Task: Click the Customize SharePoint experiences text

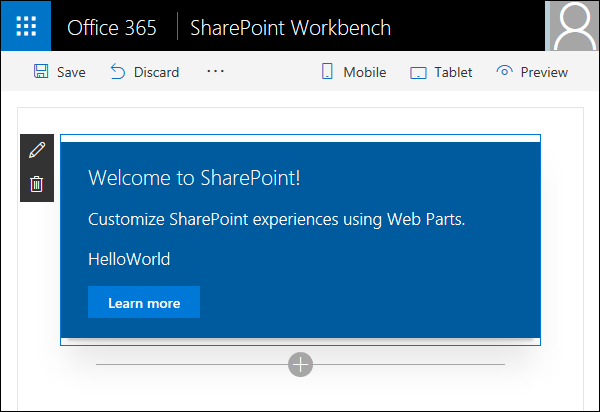Action: point(277,220)
